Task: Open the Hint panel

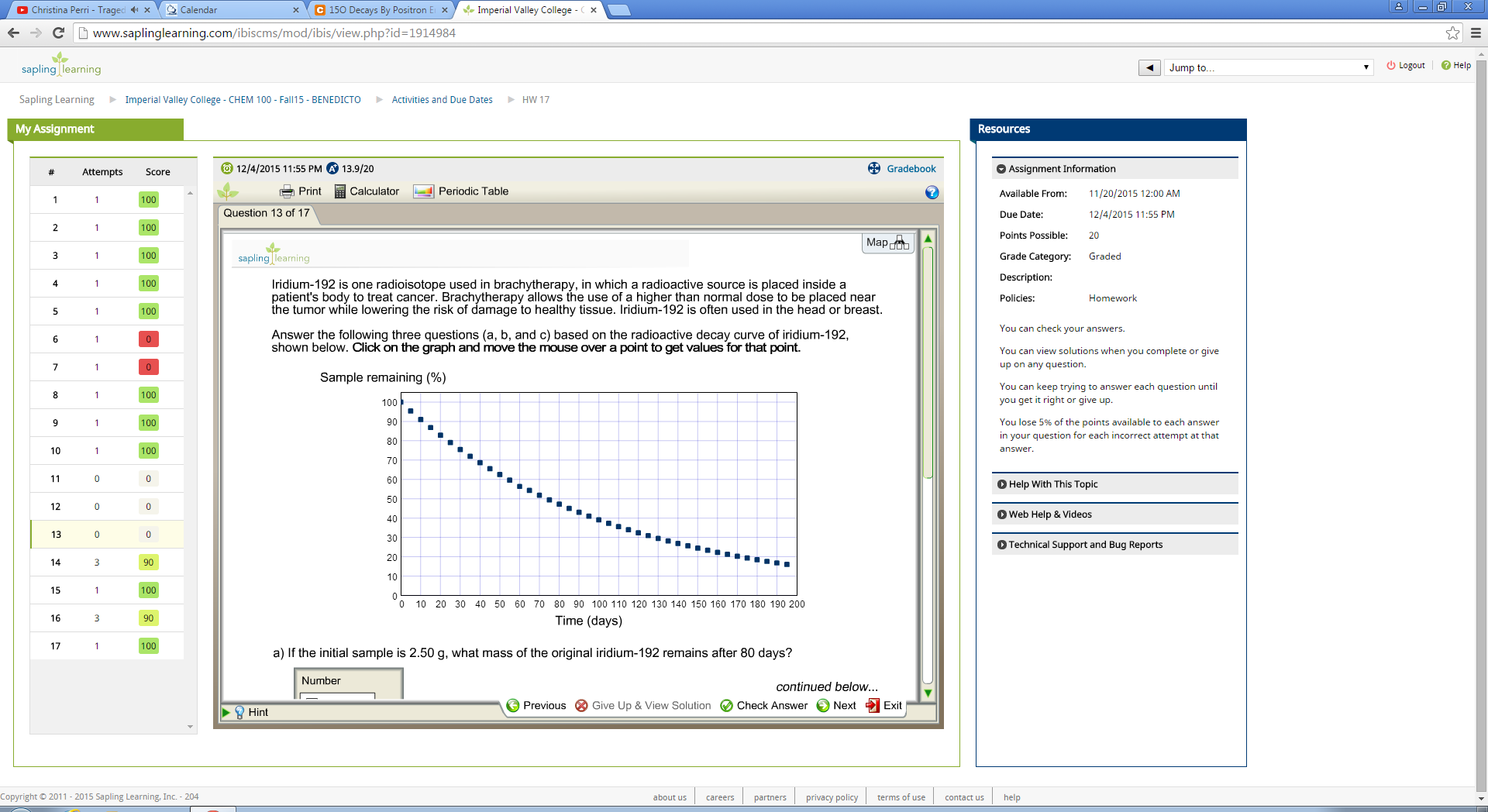Action: point(250,712)
